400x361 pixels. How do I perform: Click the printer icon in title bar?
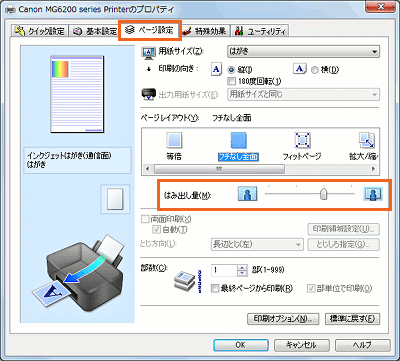[x=10, y=9]
